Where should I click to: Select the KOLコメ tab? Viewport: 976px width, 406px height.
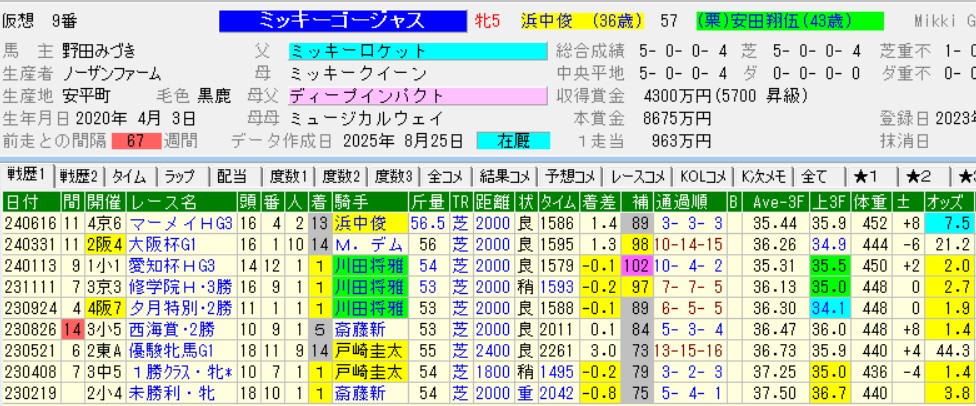coord(703,176)
